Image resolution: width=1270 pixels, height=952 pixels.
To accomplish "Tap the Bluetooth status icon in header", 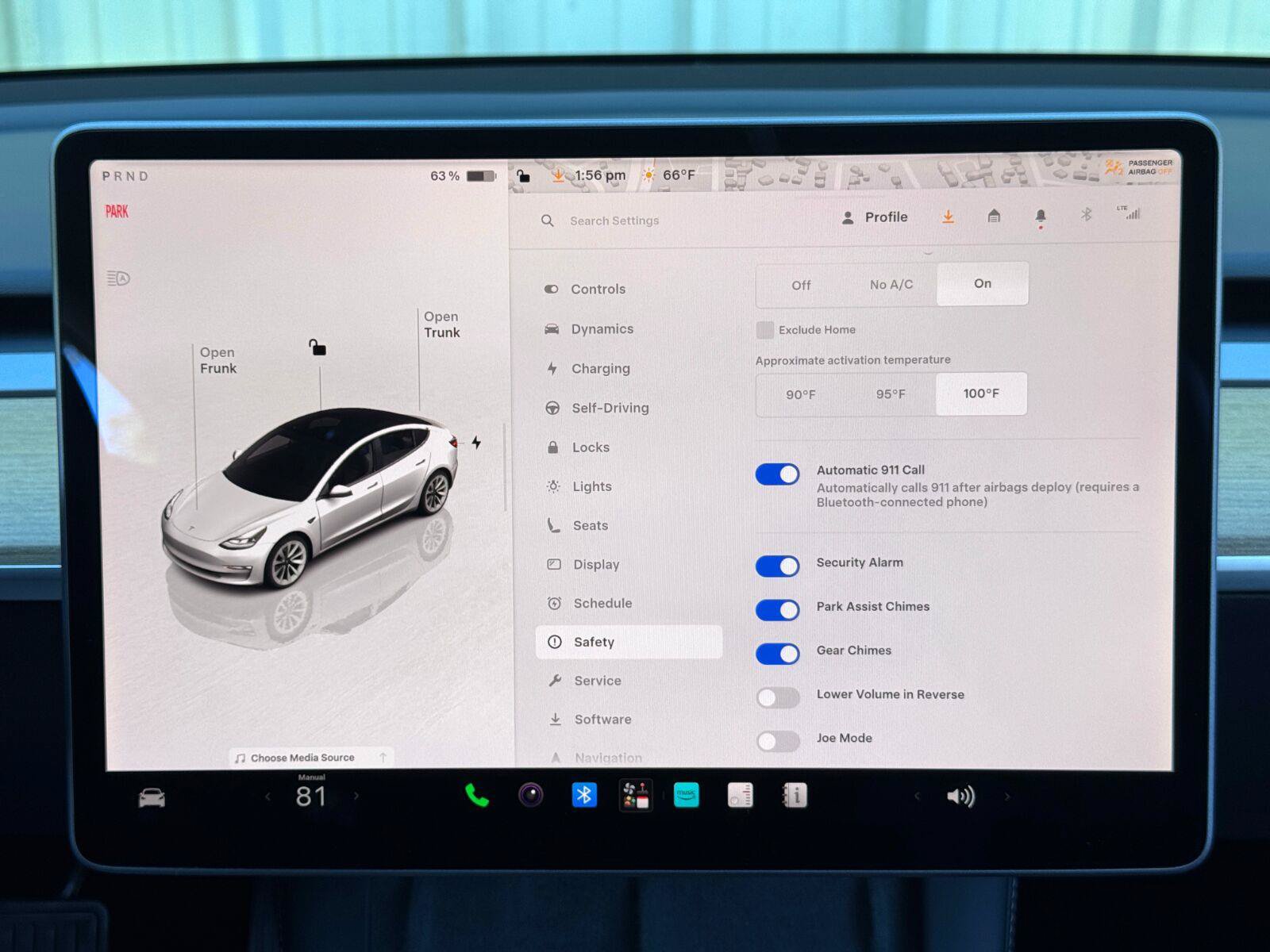I will click(1087, 214).
